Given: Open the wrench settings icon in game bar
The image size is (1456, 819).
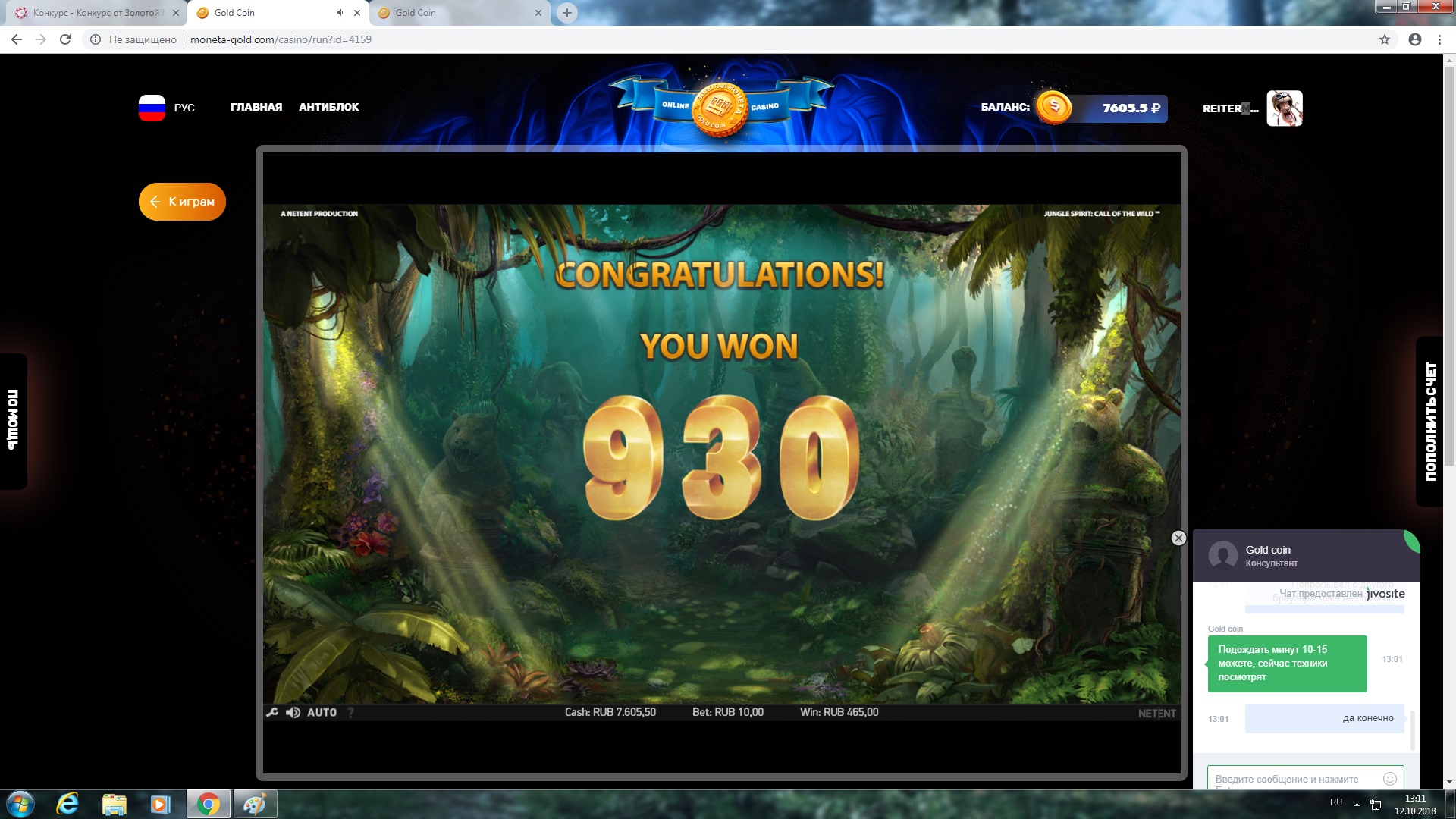Looking at the screenshot, I should [x=272, y=712].
